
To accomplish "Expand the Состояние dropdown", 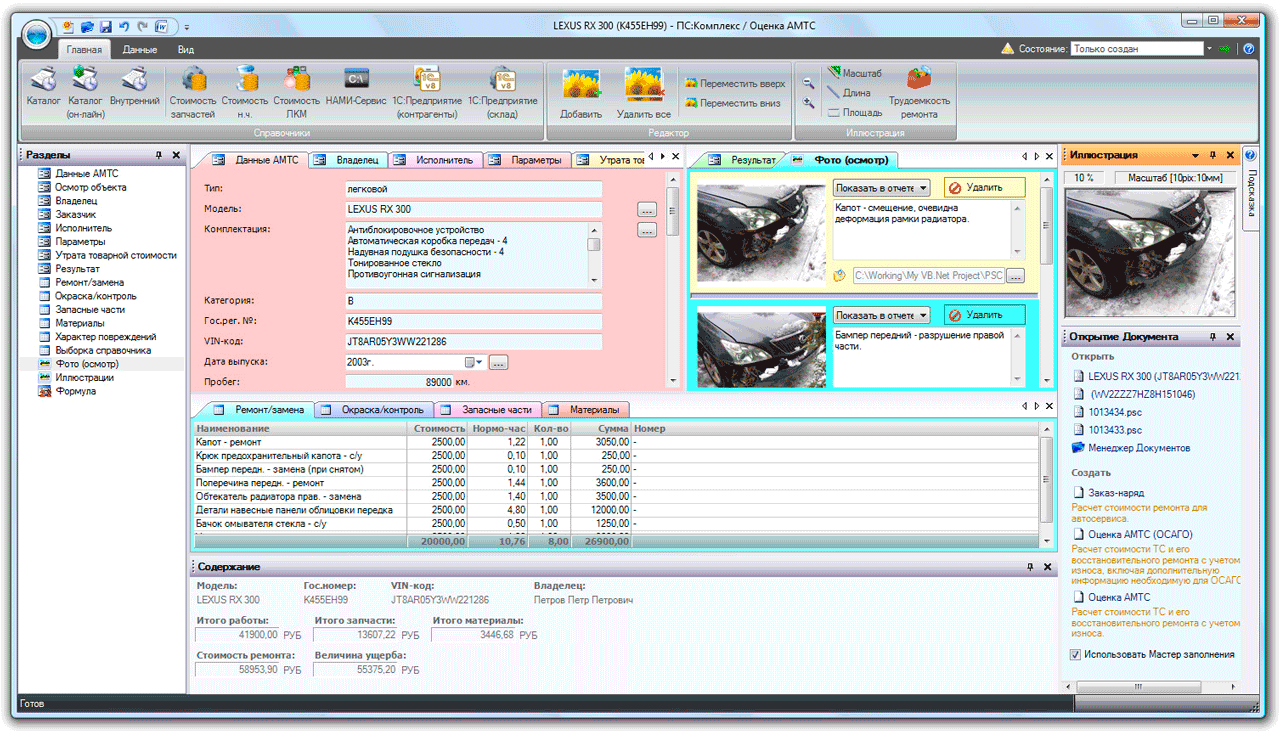I will [x=1211, y=48].
